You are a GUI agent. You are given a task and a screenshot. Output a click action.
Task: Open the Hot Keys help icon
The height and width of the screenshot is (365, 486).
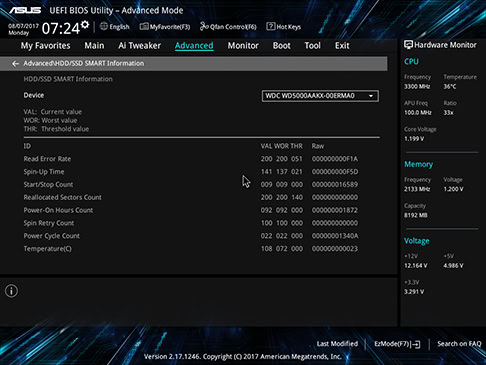[270, 26]
